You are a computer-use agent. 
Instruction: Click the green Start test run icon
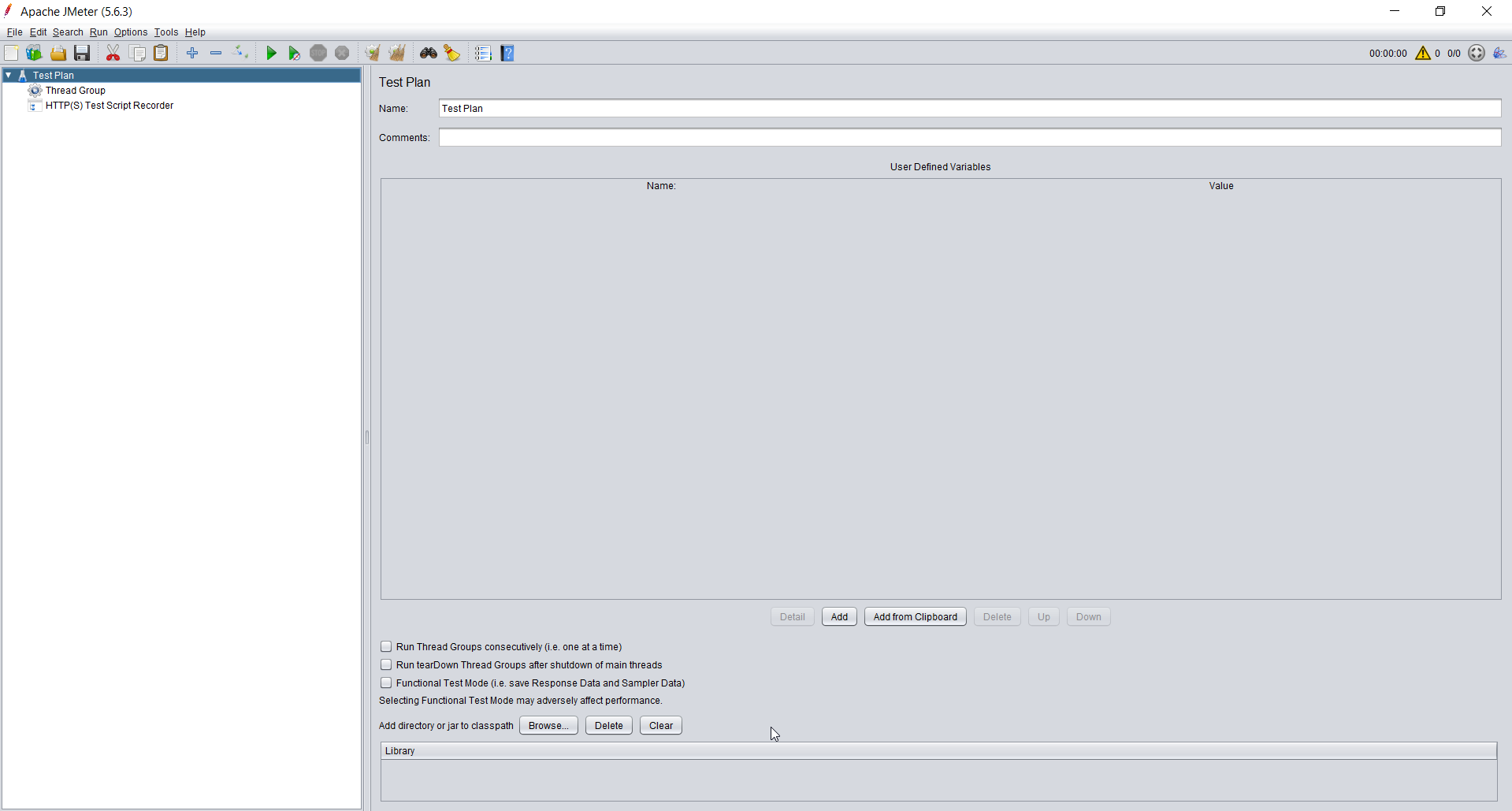(x=271, y=54)
